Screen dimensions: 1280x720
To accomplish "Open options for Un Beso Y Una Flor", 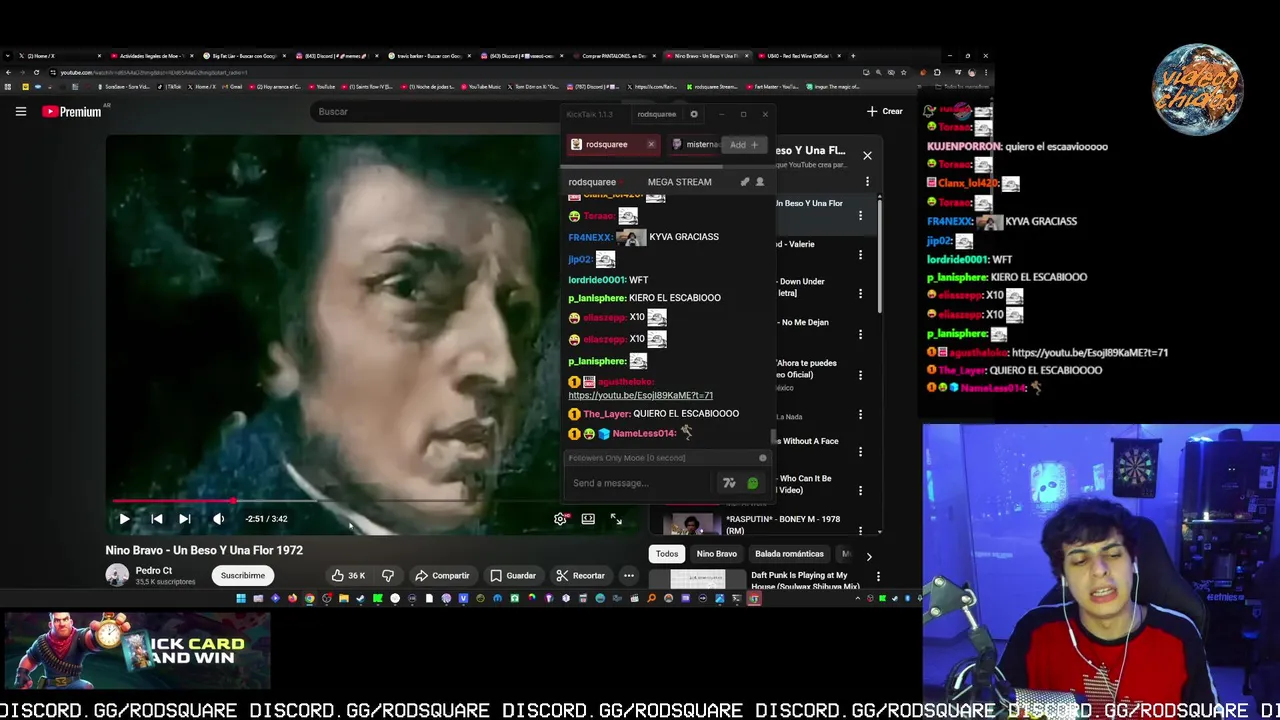I will coord(860,215).
